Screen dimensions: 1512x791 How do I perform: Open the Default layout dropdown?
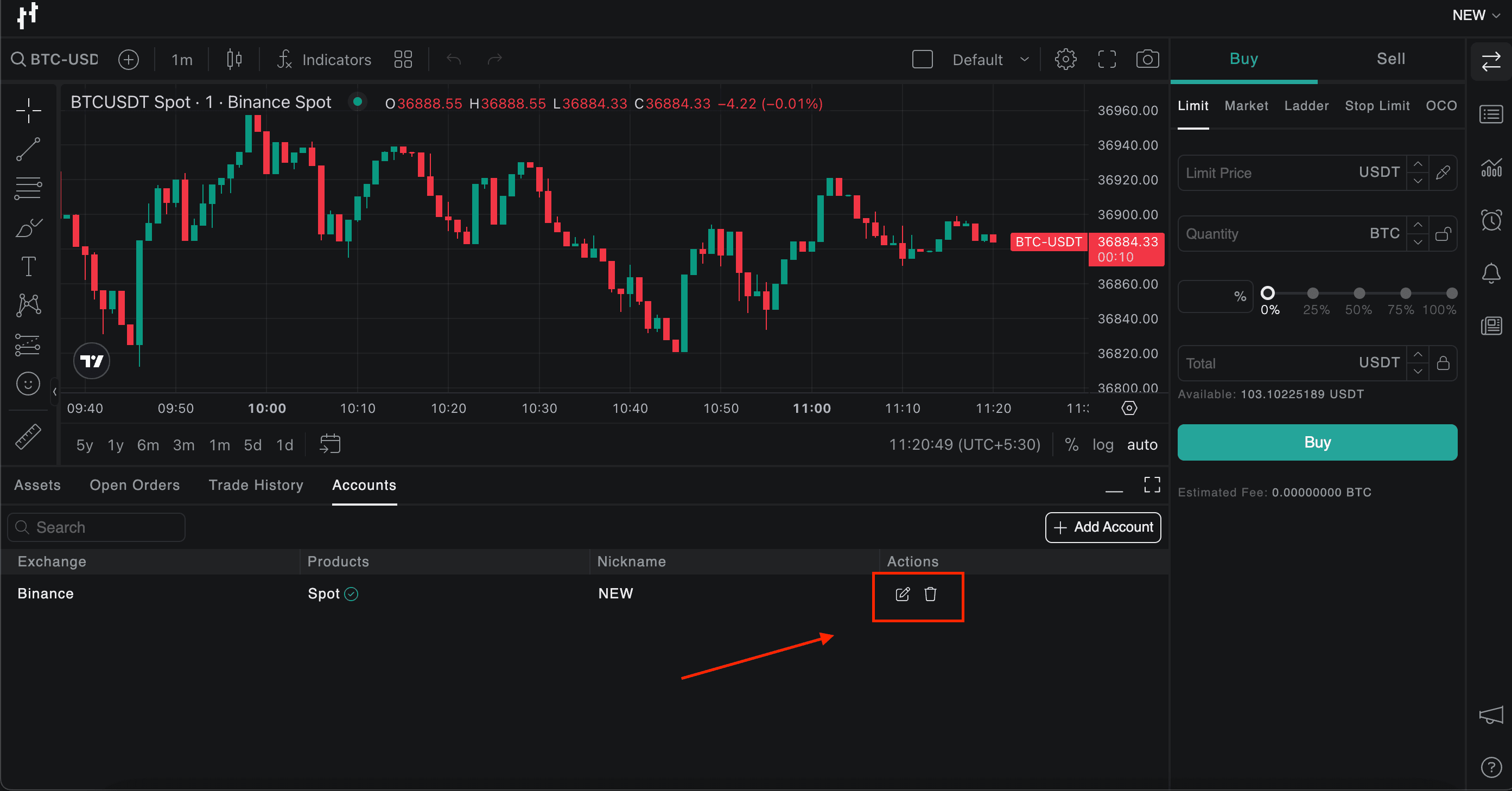coord(990,59)
